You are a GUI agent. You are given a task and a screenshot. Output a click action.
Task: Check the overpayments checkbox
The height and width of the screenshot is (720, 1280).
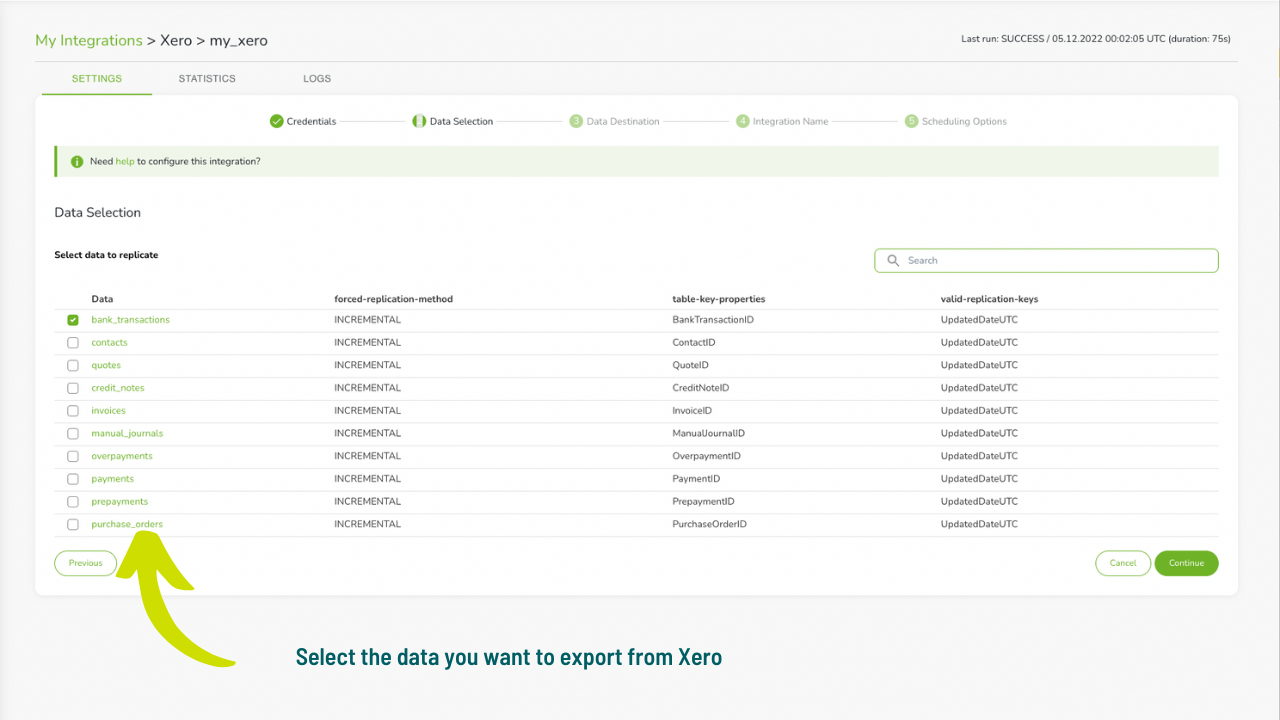pyautogui.click(x=73, y=456)
